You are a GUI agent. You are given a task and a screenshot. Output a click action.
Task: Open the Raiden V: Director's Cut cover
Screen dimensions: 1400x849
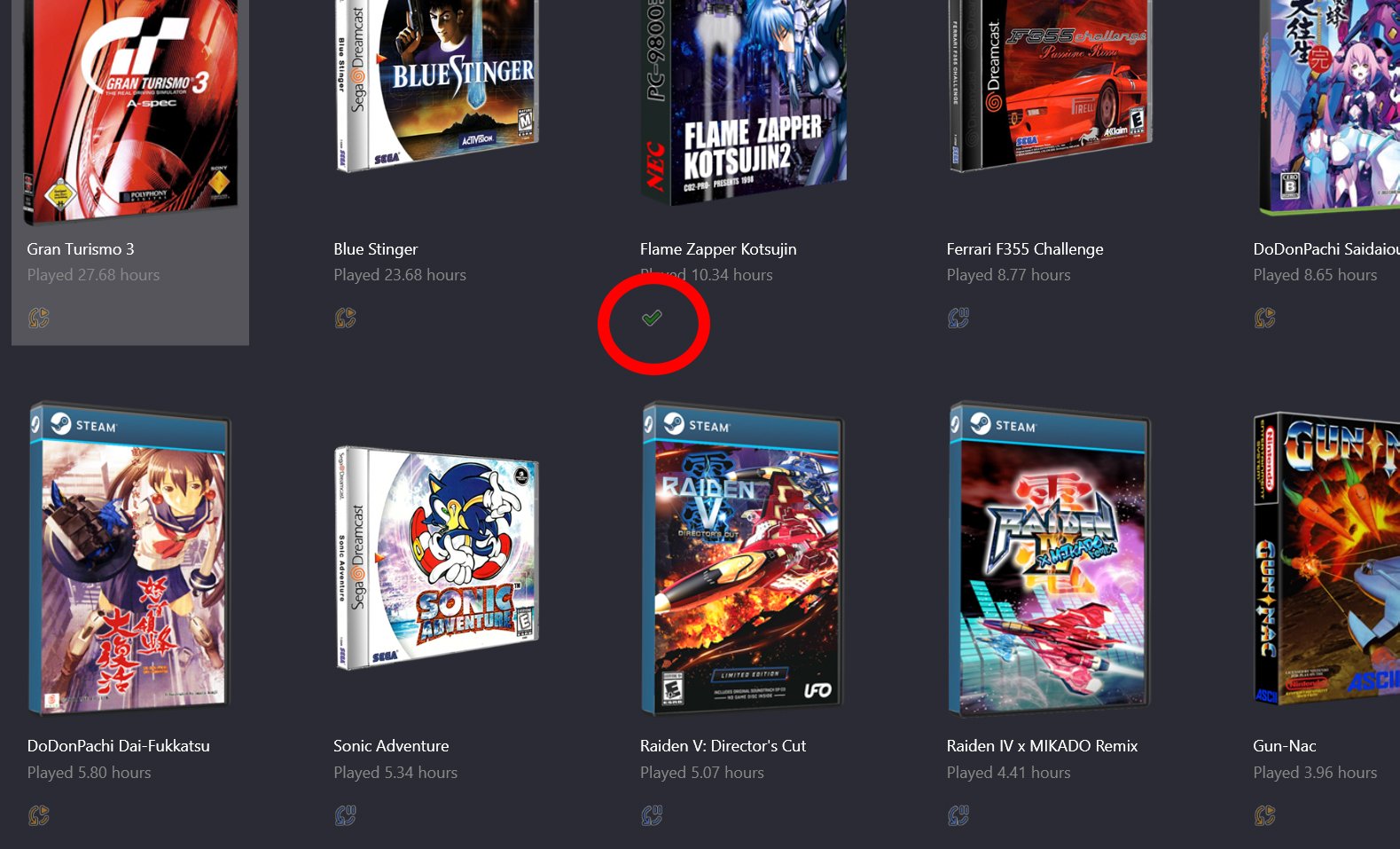point(743,559)
